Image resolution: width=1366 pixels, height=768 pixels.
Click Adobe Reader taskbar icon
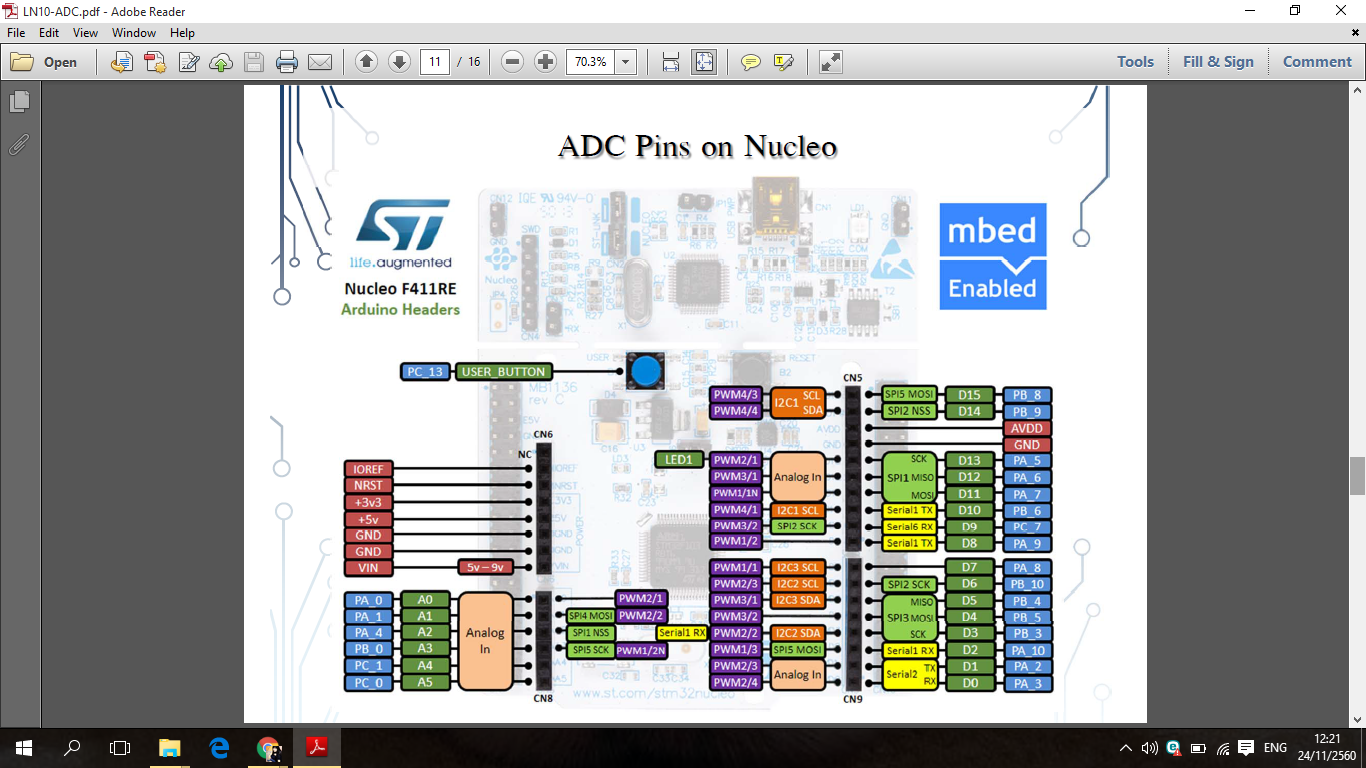tap(317, 747)
